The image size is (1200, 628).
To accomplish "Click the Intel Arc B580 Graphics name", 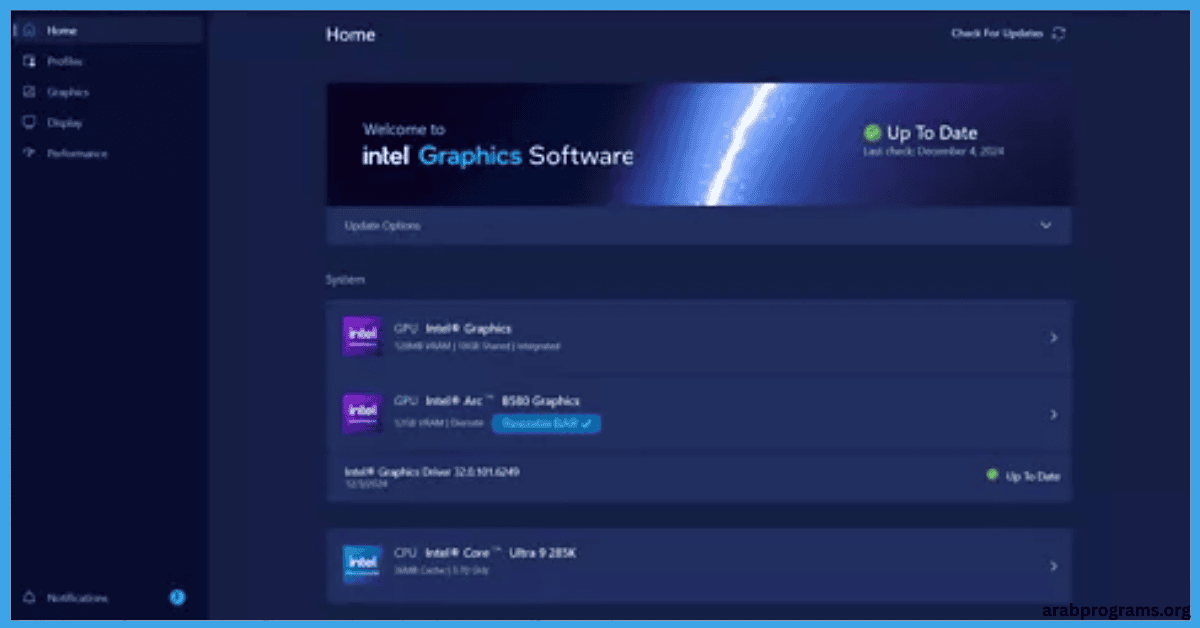I will 503,401.
